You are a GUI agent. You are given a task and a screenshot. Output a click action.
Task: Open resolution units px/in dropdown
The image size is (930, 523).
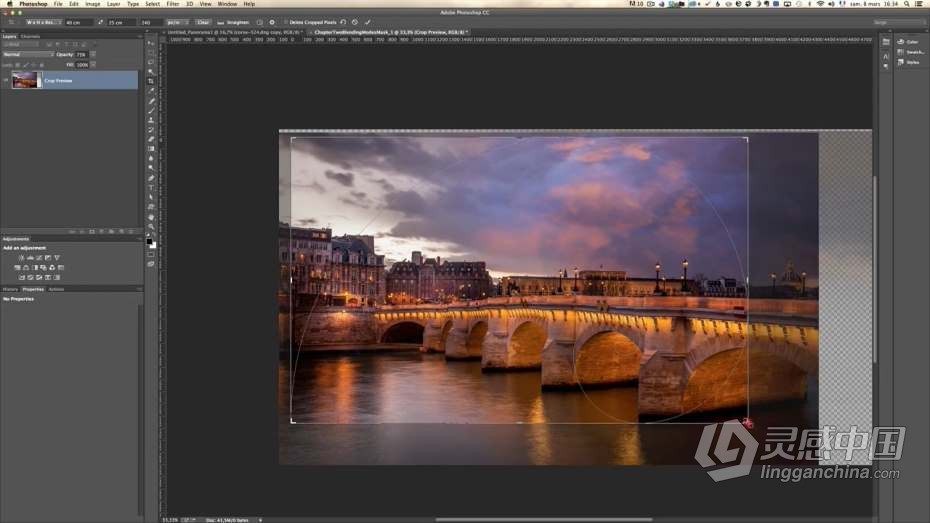(x=178, y=22)
